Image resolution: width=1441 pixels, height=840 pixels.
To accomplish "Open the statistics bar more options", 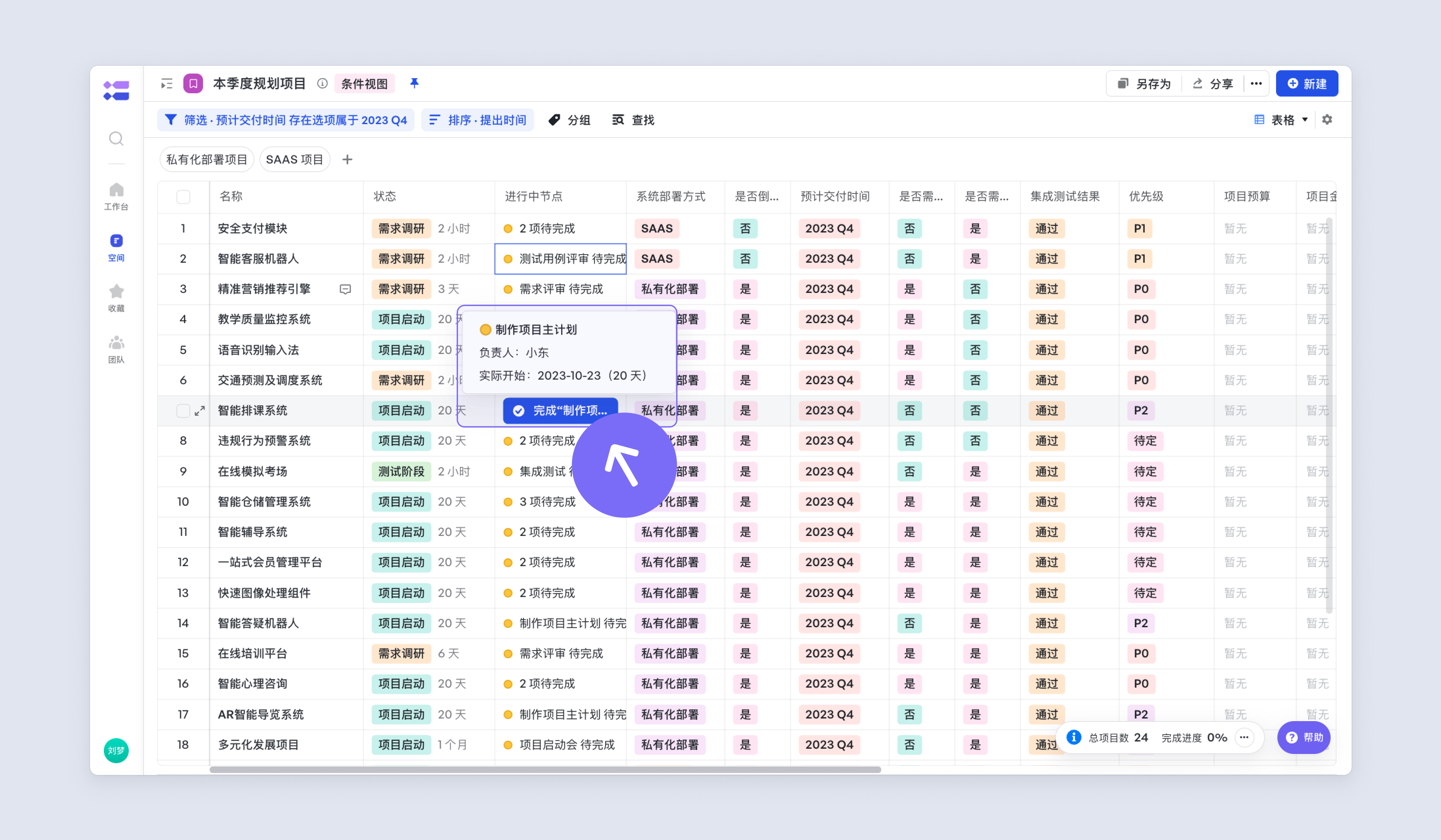I will pyautogui.click(x=1244, y=737).
